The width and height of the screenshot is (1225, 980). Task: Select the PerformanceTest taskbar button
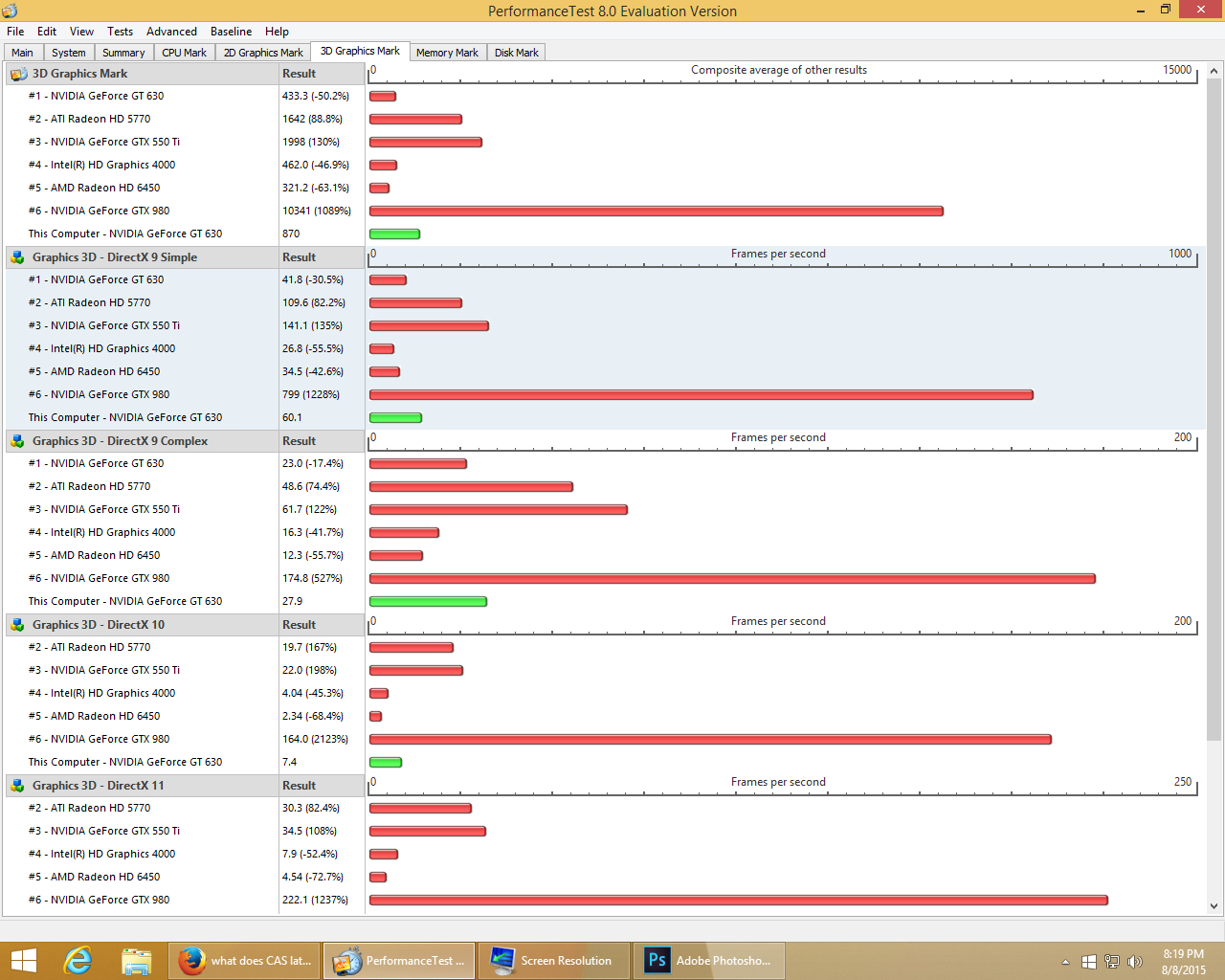point(400,961)
